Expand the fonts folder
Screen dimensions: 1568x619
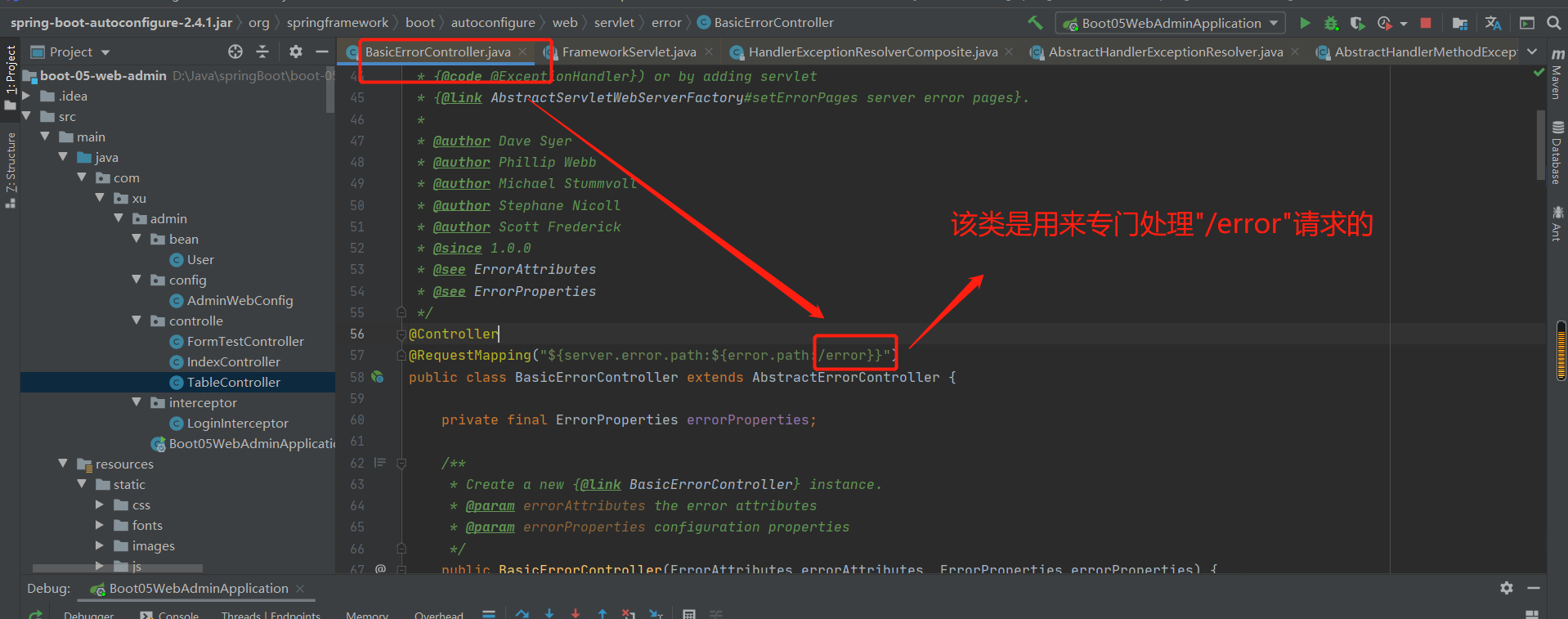point(100,525)
